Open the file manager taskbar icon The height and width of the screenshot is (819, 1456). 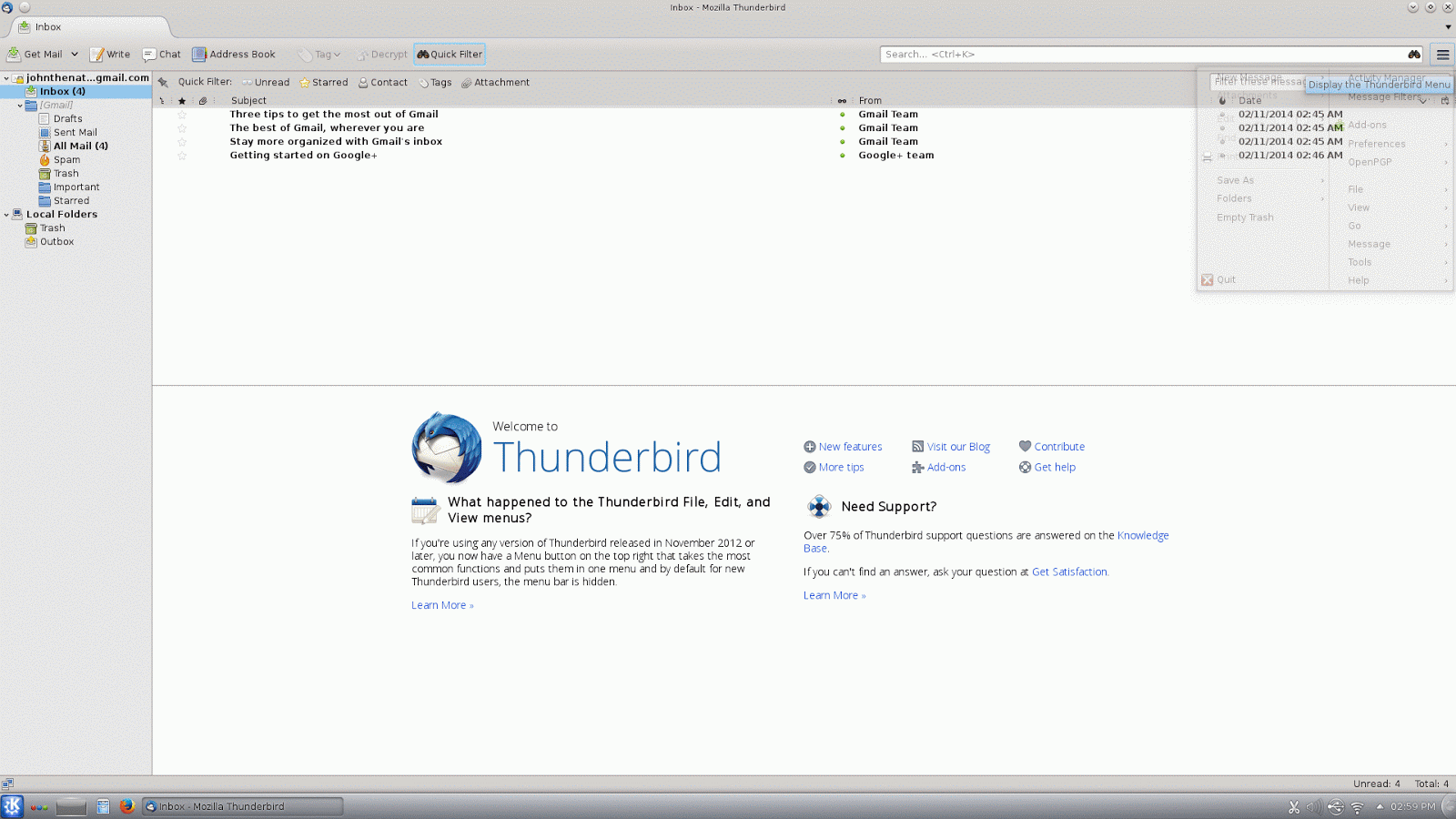click(x=103, y=806)
